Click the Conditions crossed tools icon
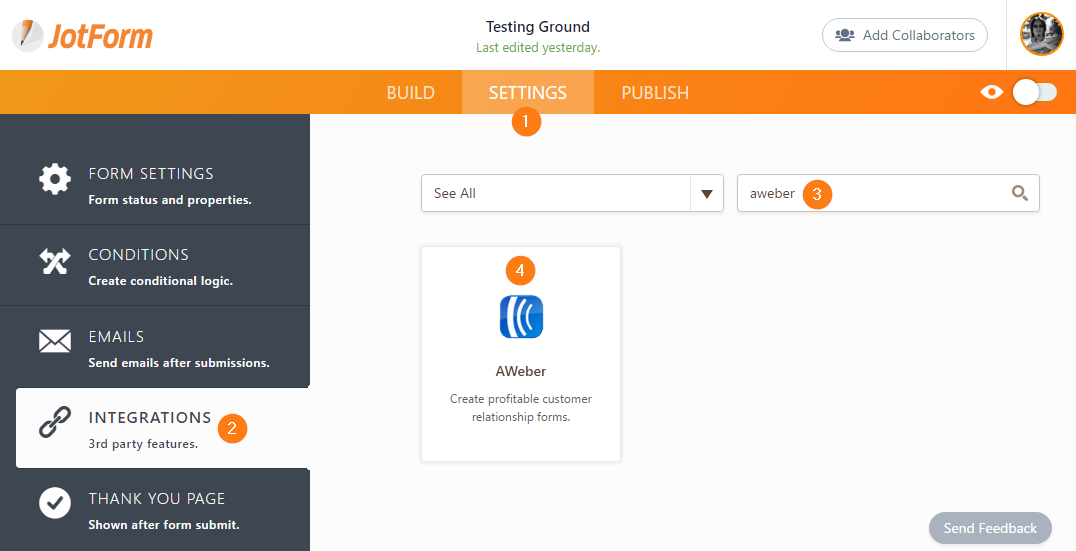Viewport: 1076px width, 551px height. pyautogui.click(x=55, y=261)
